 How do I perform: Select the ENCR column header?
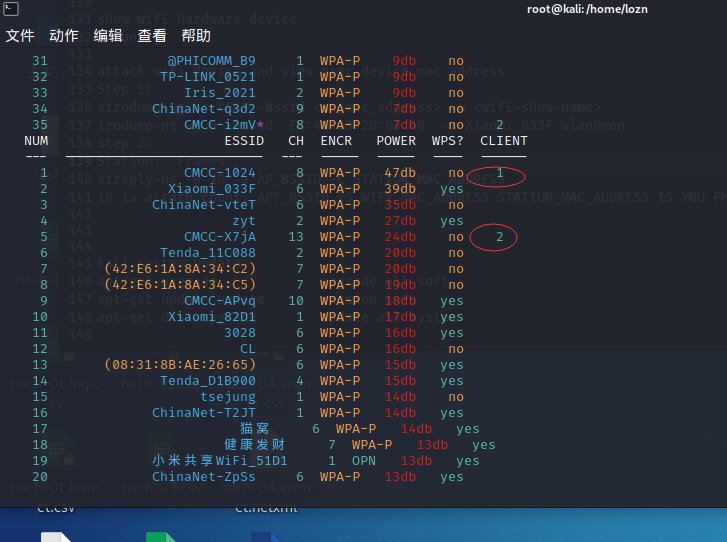click(336, 141)
